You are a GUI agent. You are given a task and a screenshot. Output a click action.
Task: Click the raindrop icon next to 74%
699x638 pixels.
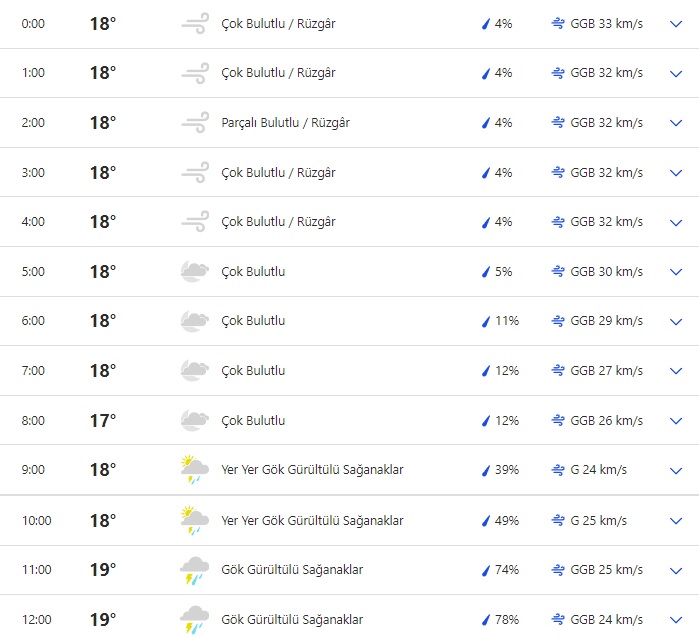tap(486, 570)
